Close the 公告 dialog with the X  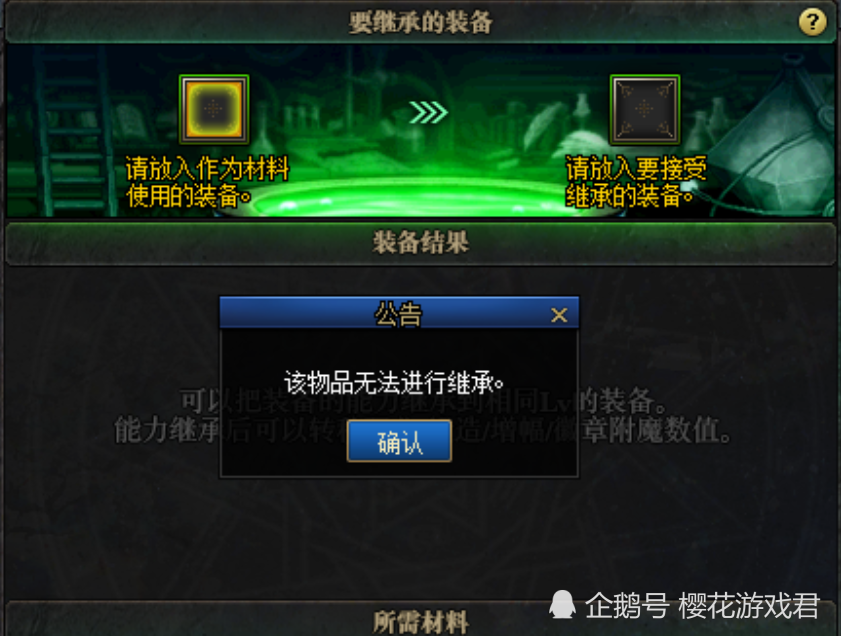[x=559, y=315]
